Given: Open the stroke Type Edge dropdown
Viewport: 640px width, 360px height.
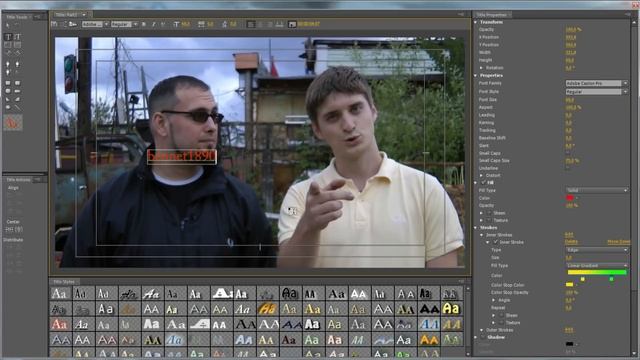Looking at the screenshot, I should (596, 250).
